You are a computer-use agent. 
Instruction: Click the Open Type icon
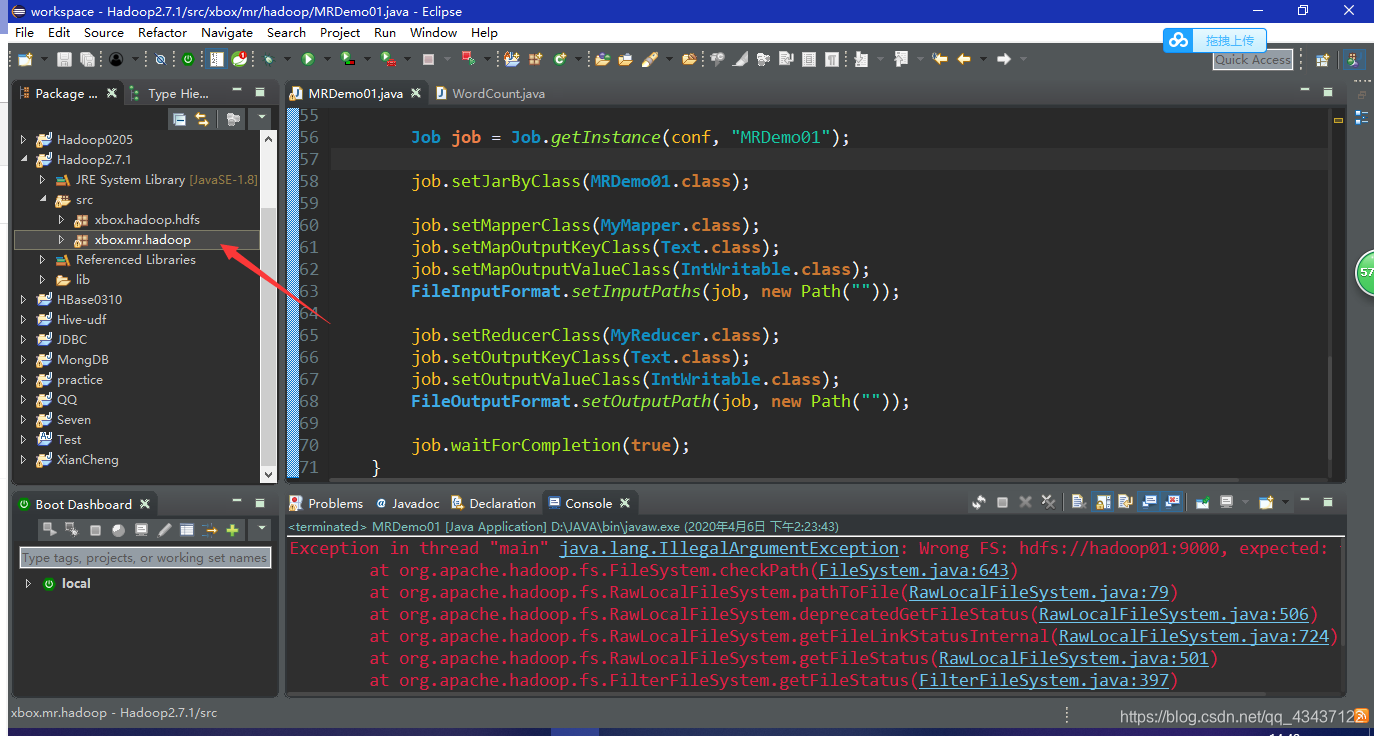point(602,59)
